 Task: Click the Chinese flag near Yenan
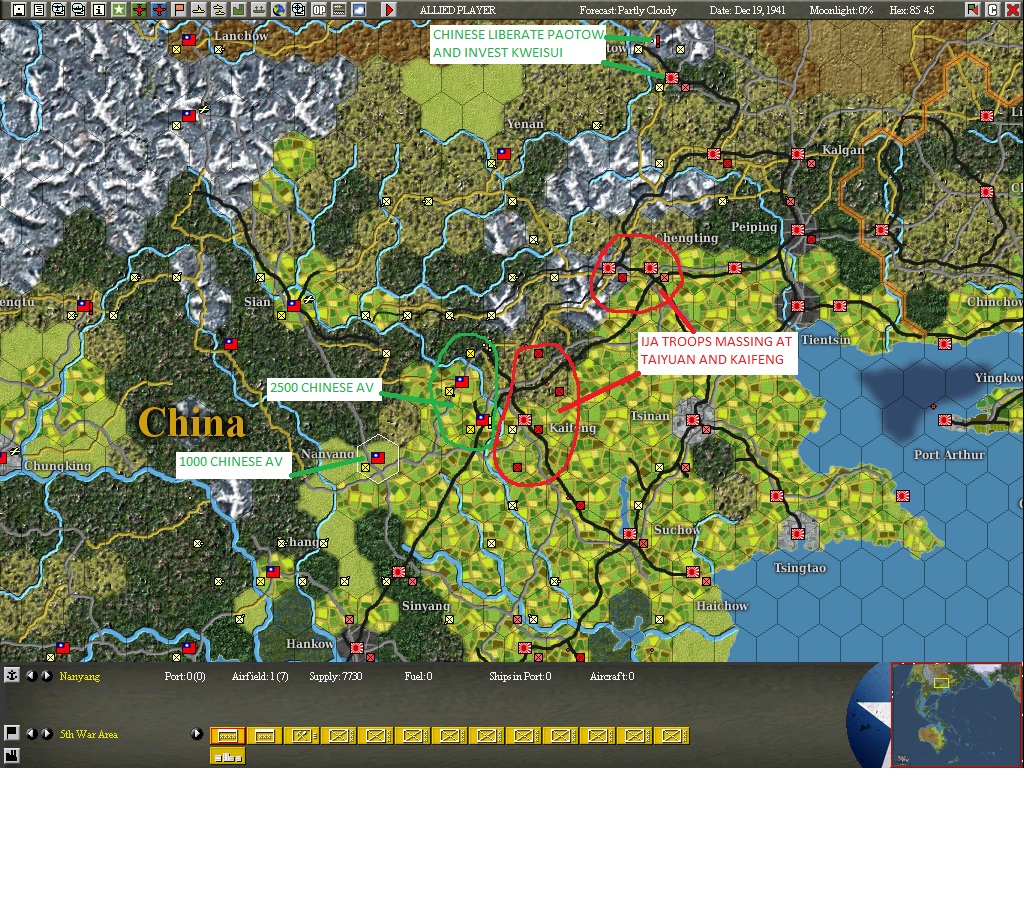click(x=504, y=154)
